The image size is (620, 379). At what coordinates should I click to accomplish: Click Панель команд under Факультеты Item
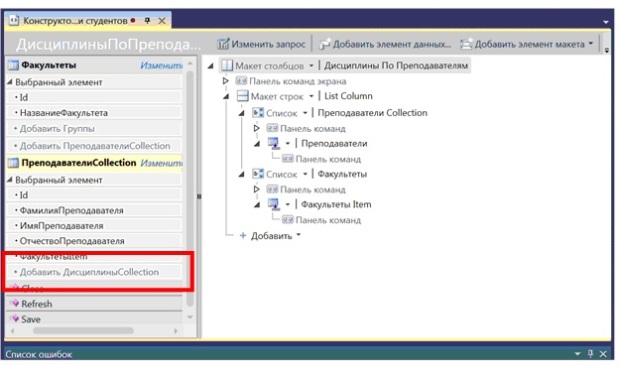tap(327, 220)
